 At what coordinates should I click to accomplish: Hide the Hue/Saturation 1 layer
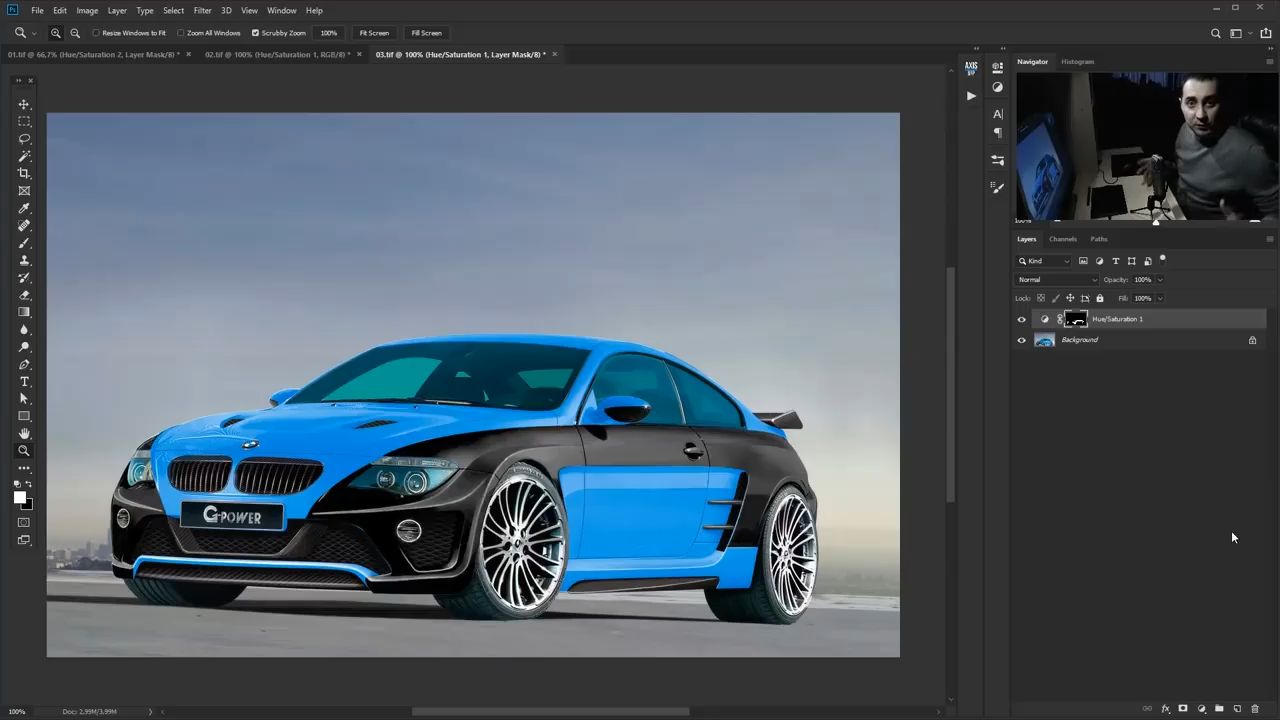pyautogui.click(x=1021, y=320)
